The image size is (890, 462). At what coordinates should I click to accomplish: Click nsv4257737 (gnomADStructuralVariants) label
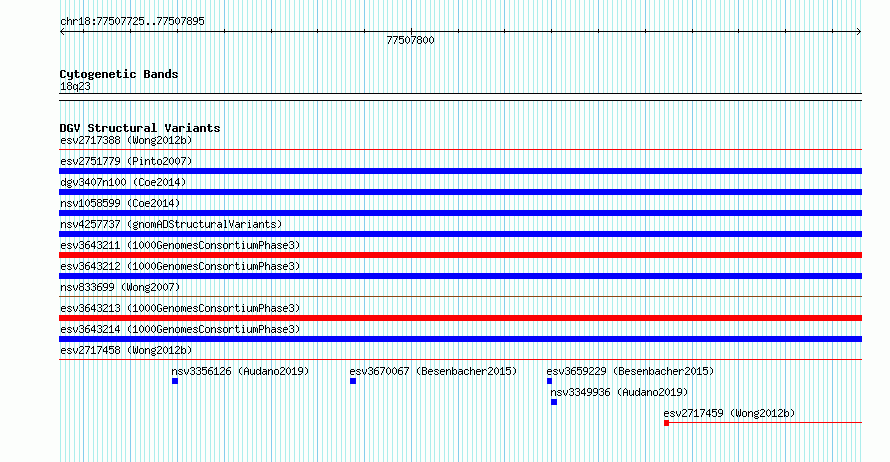171,224
